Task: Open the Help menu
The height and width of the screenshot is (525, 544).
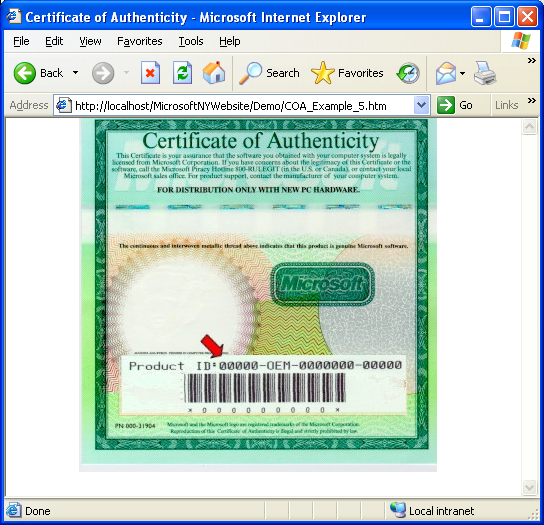Action: point(230,41)
